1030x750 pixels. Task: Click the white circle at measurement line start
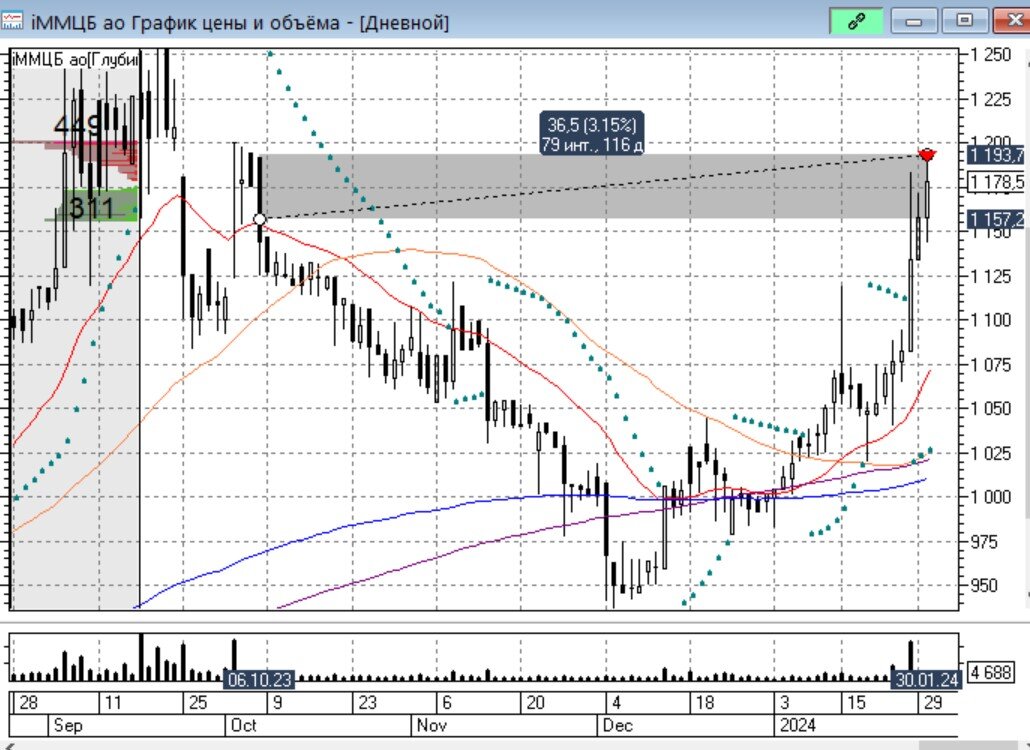tap(259, 219)
